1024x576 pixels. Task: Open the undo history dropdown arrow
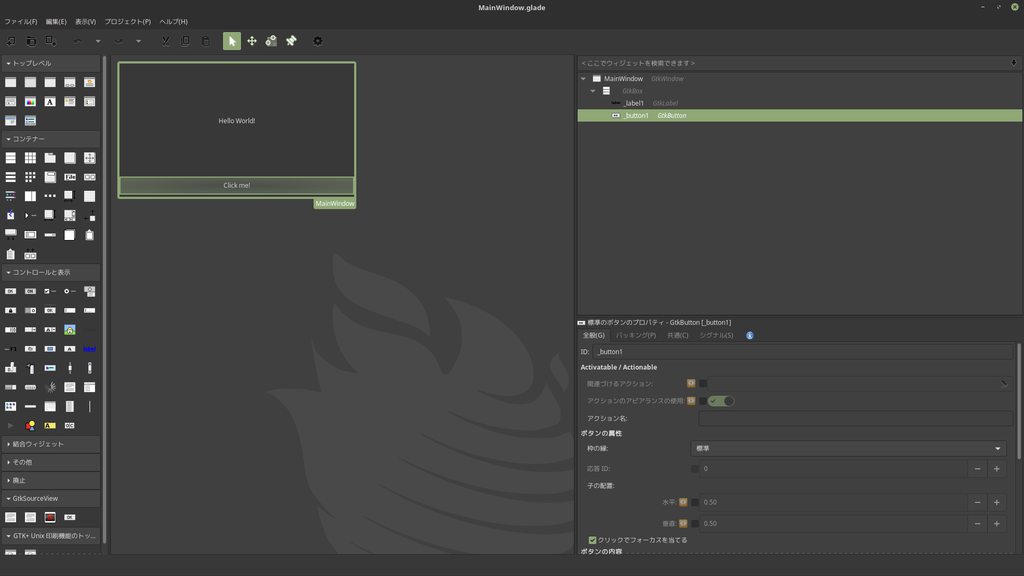coord(98,41)
